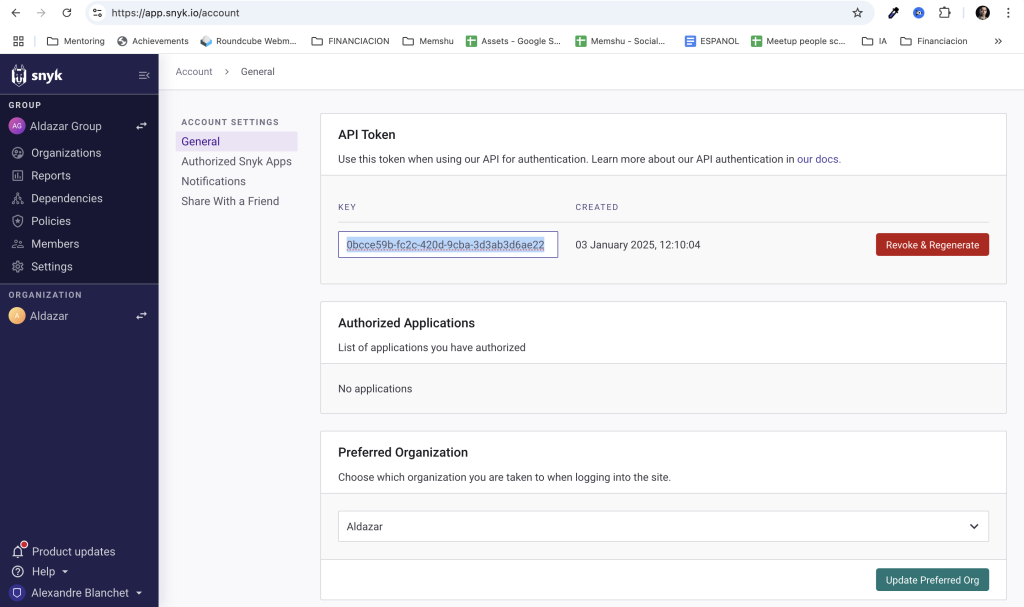1024x607 pixels.
Task: Click the Aldazar organization avatar
Action: click(17, 316)
